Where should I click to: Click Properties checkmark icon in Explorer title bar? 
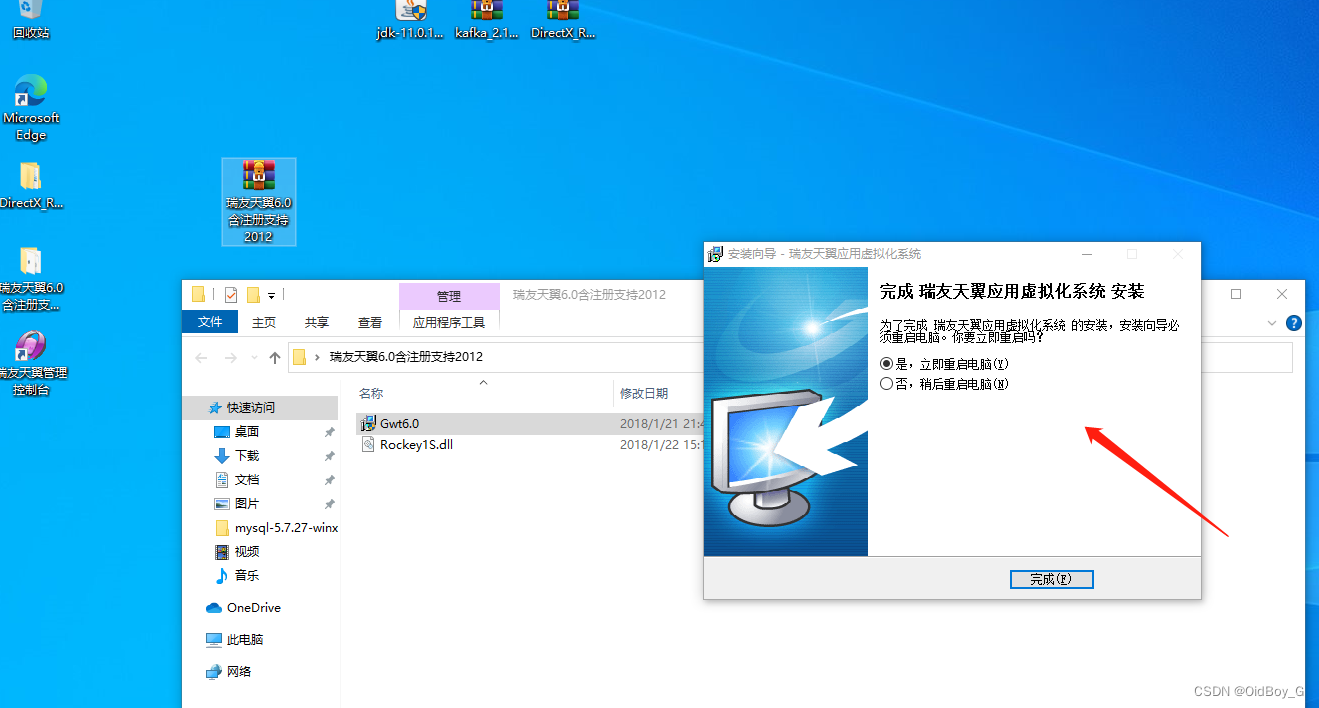(231, 294)
